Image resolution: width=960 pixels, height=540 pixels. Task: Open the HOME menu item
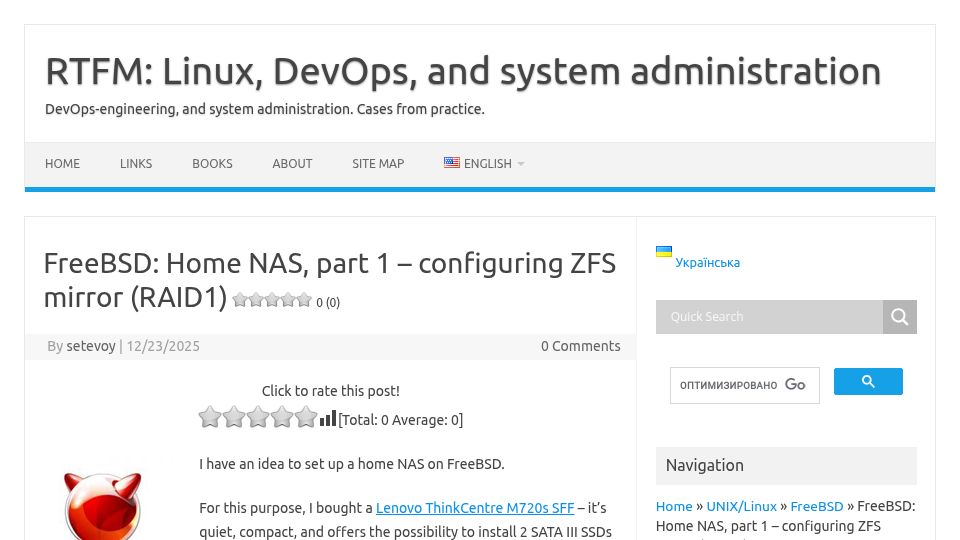pos(62,163)
